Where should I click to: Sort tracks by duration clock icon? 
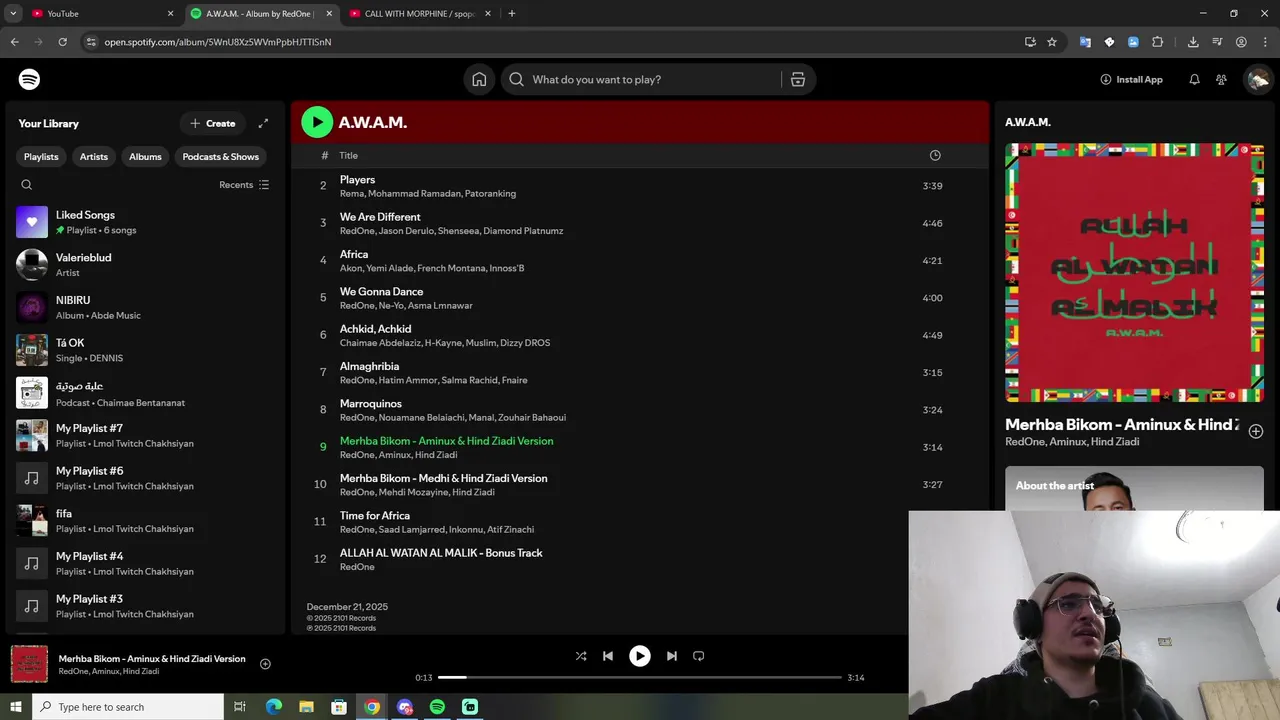tap(935, 155)
